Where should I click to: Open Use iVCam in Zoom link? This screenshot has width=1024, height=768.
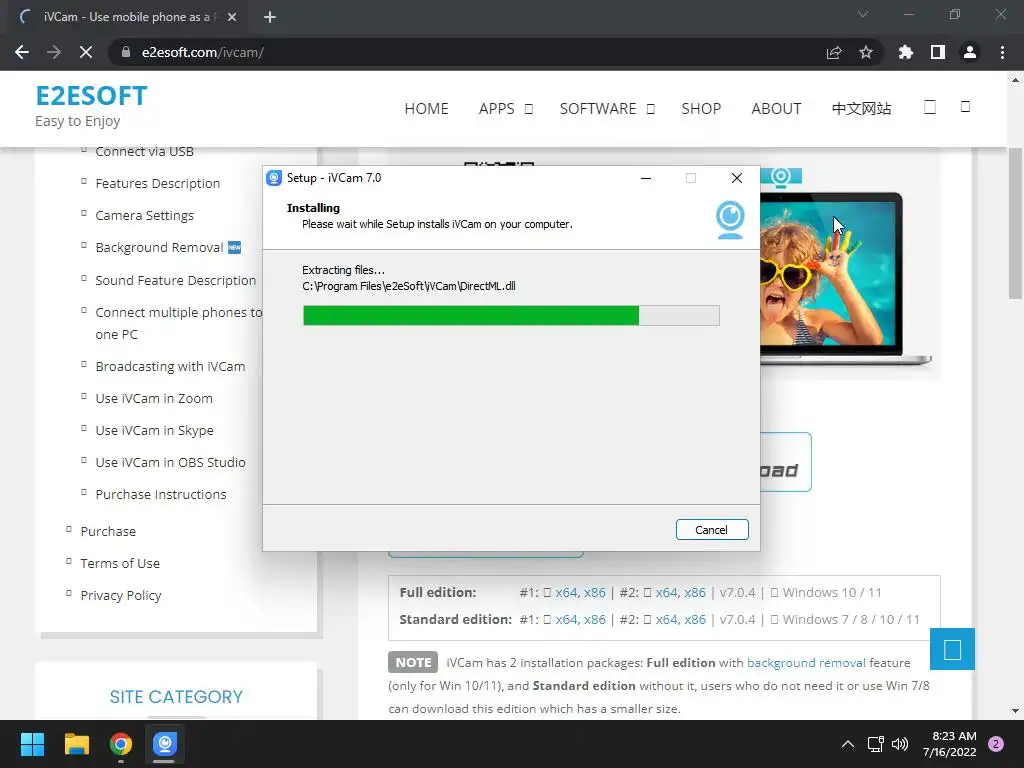(x=154, y=398)
